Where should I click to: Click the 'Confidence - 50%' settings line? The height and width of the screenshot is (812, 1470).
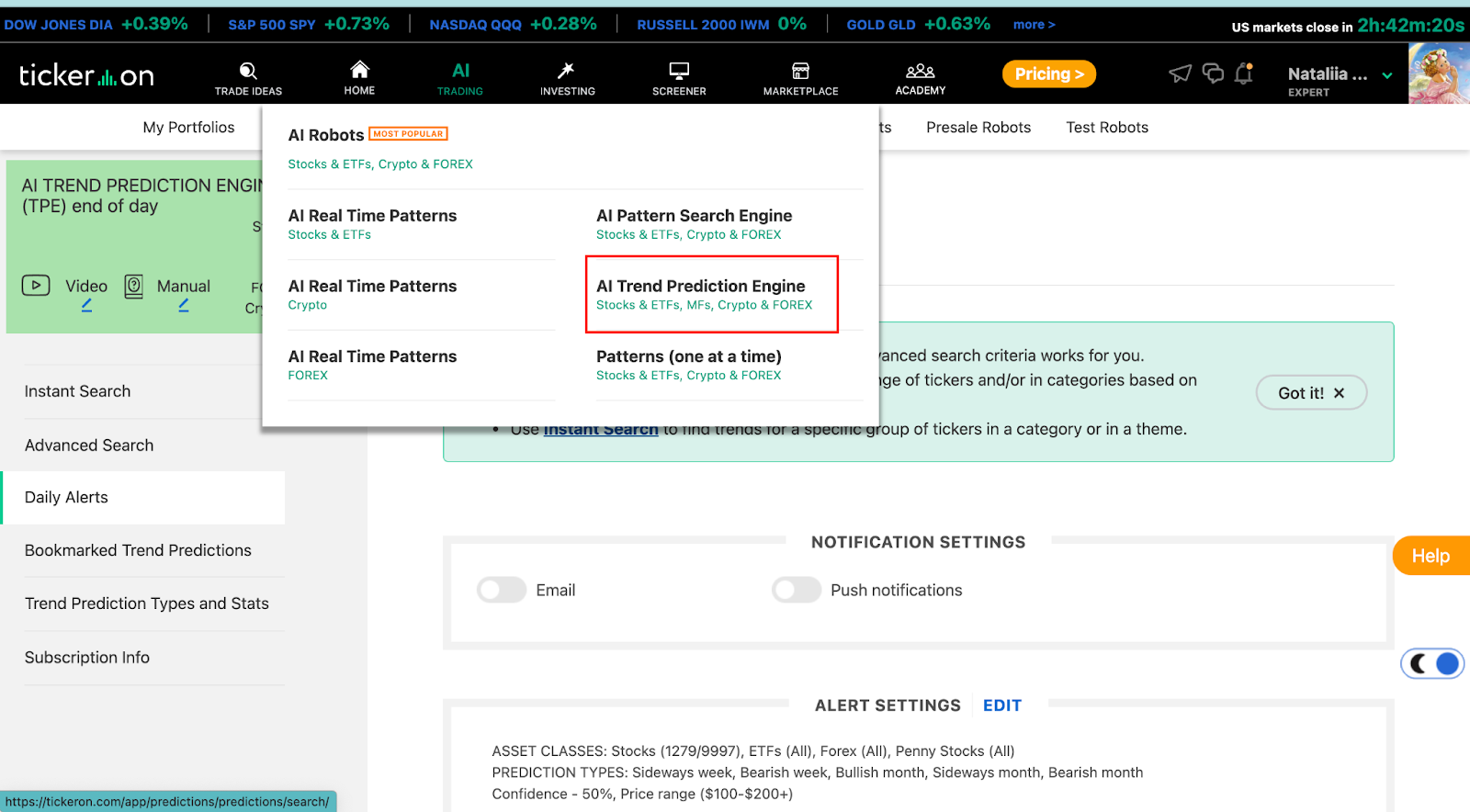point(642,795)
